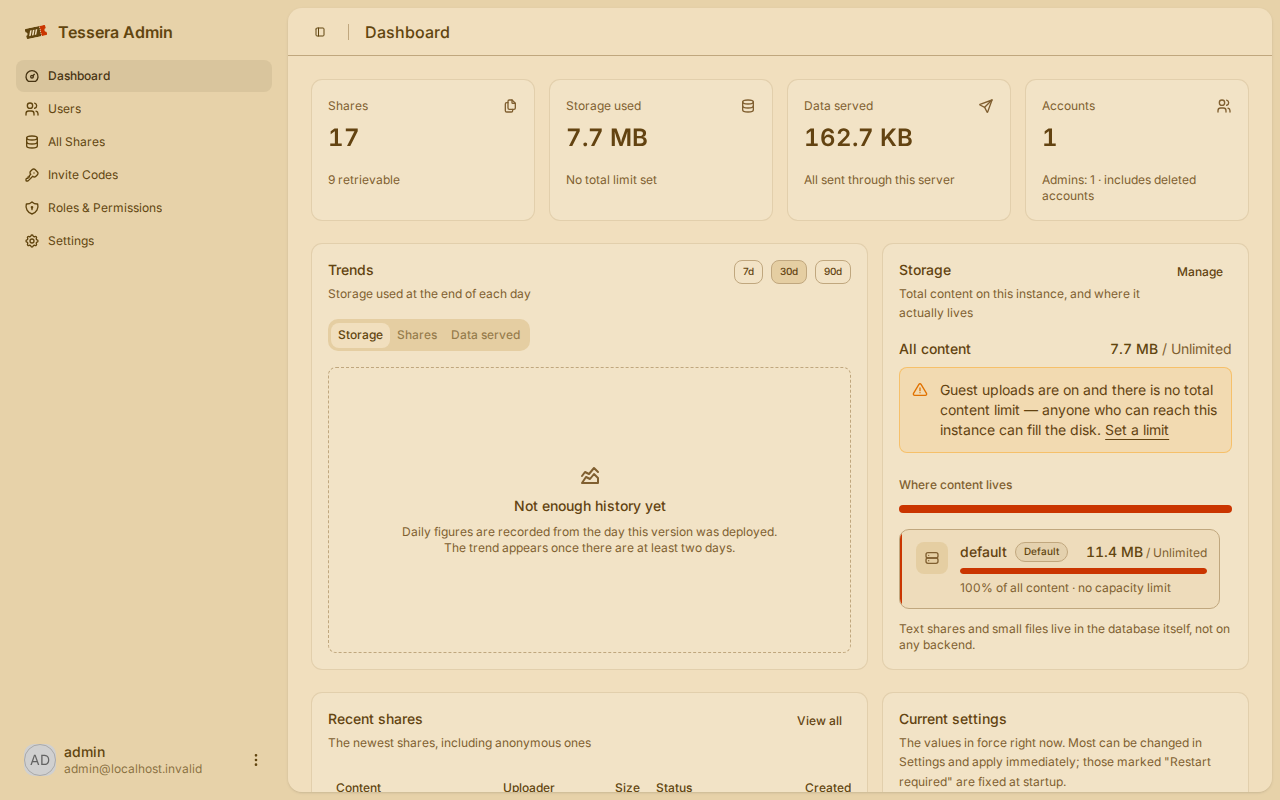Follow the Set a limit link
The width and height of the screenshot is (1280, 800).
tap(1137, 431)
